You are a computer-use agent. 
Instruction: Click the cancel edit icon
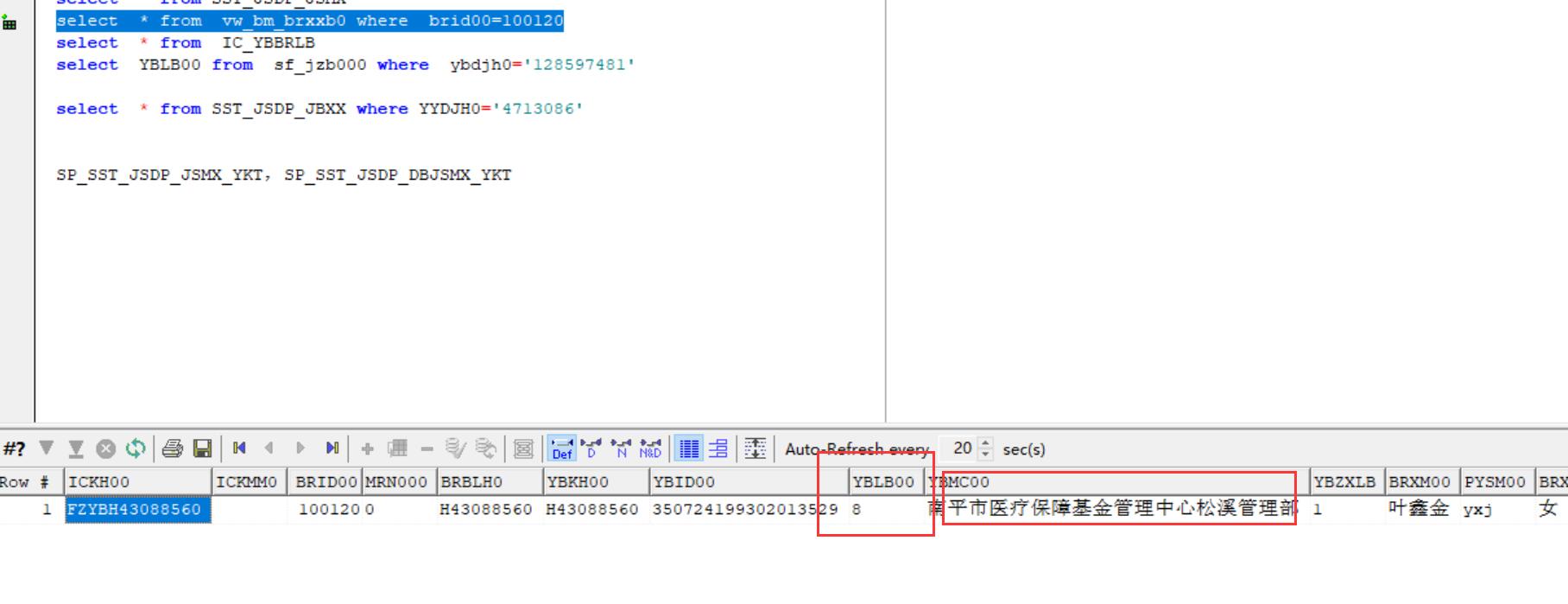(x=486, y=448)
